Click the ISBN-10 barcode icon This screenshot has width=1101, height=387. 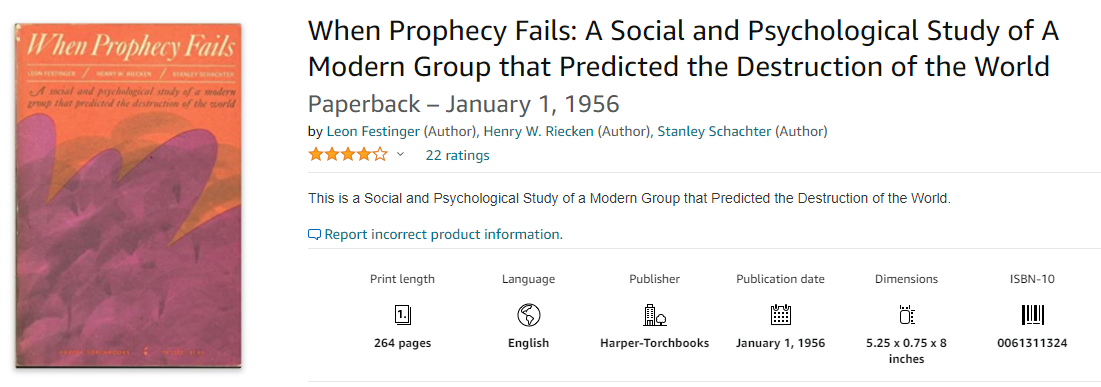click(x=1032, y=315)
